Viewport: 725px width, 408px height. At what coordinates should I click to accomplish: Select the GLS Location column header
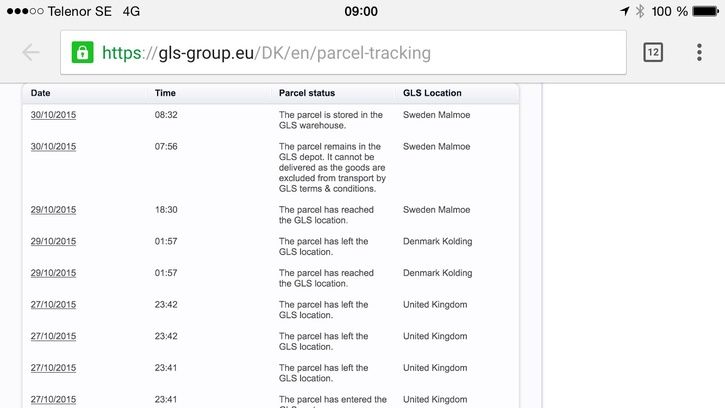point(432,93)
